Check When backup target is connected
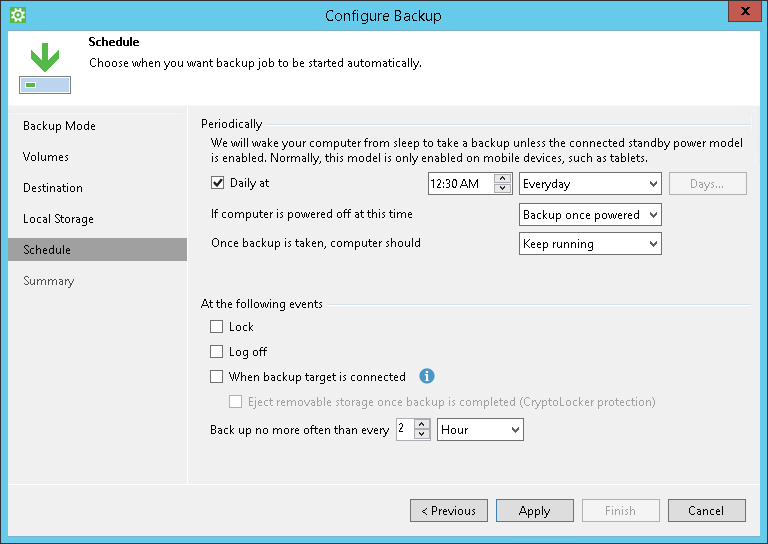768x544 pixels. pyautogui.click(x=217, y=377)
